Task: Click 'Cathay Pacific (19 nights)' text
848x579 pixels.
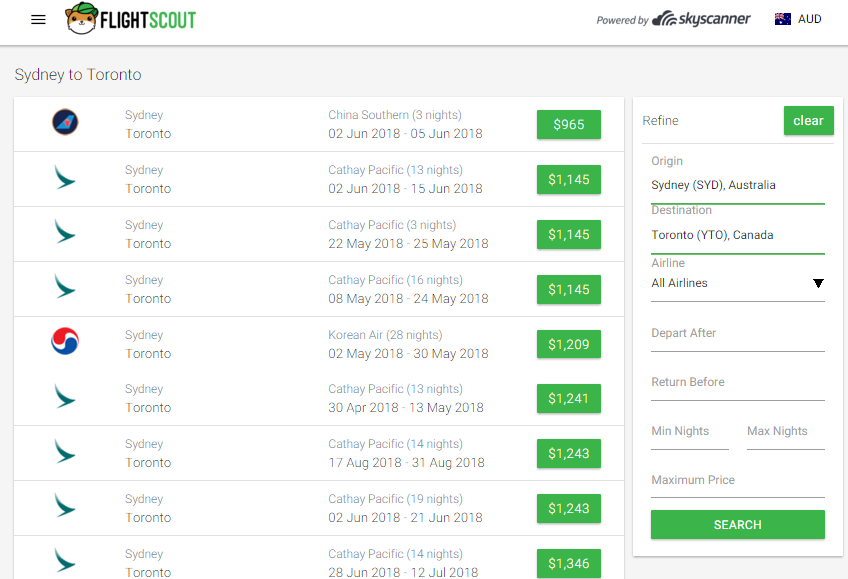Action: click(x=395, y=499)
